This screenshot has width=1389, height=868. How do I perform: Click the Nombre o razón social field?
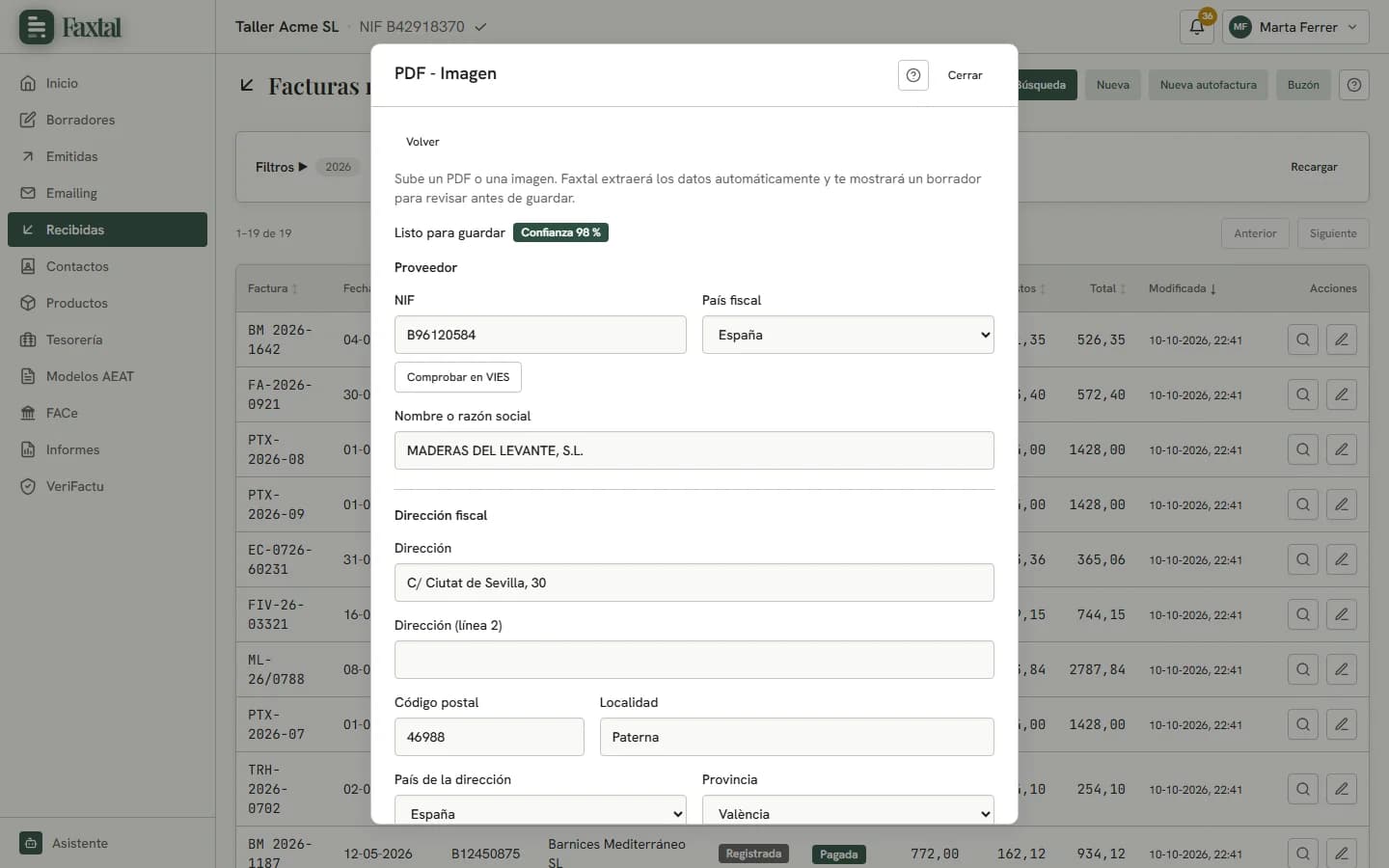pos(694,450)
